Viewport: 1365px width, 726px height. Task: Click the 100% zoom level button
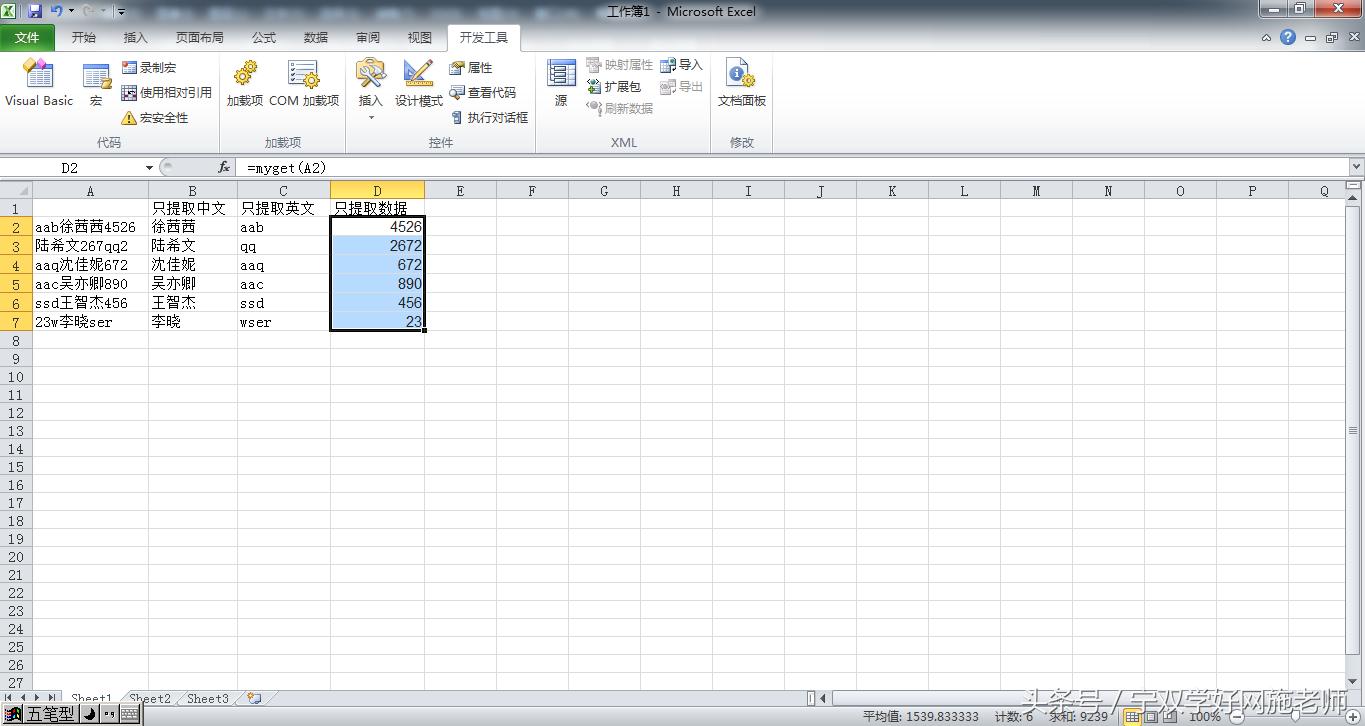tap(1204, 716)
